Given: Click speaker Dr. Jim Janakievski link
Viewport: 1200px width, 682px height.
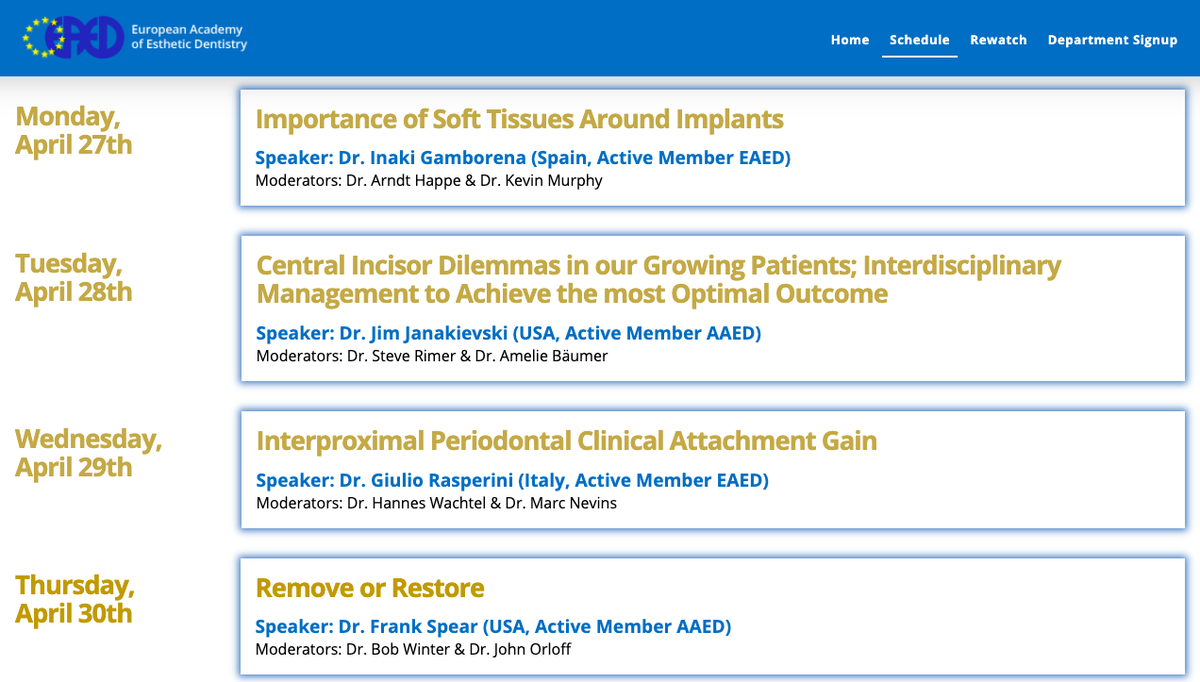Looking at the screenshot, I should click(x=508, y=333).
